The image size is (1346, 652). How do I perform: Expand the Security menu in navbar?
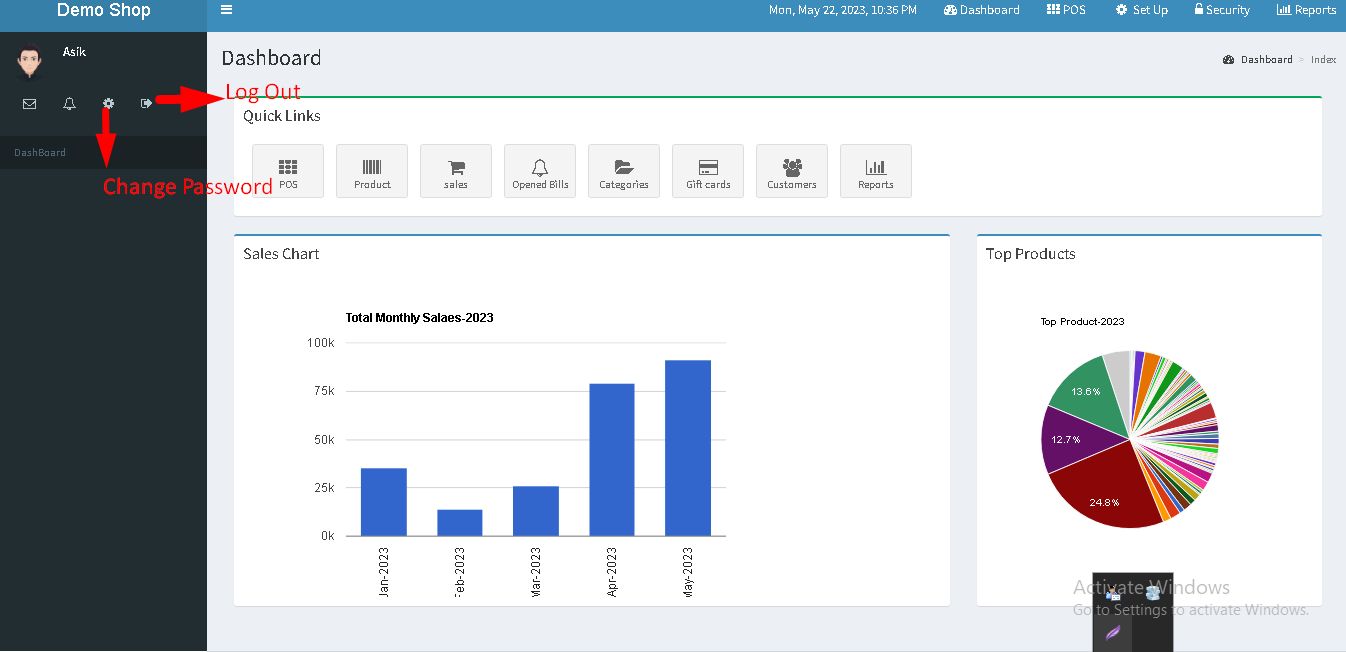click(x=1221, y=10)
